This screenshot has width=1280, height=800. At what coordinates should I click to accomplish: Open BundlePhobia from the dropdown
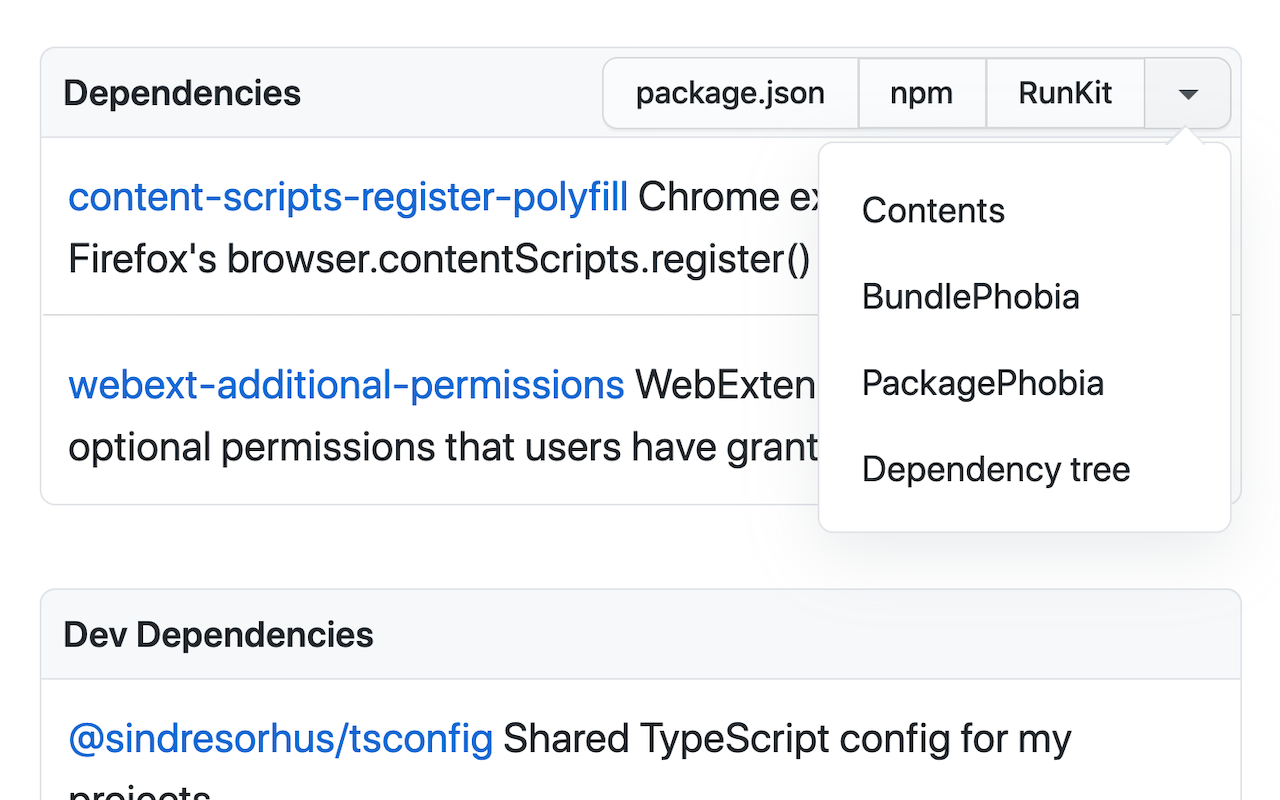coord(970,296)
